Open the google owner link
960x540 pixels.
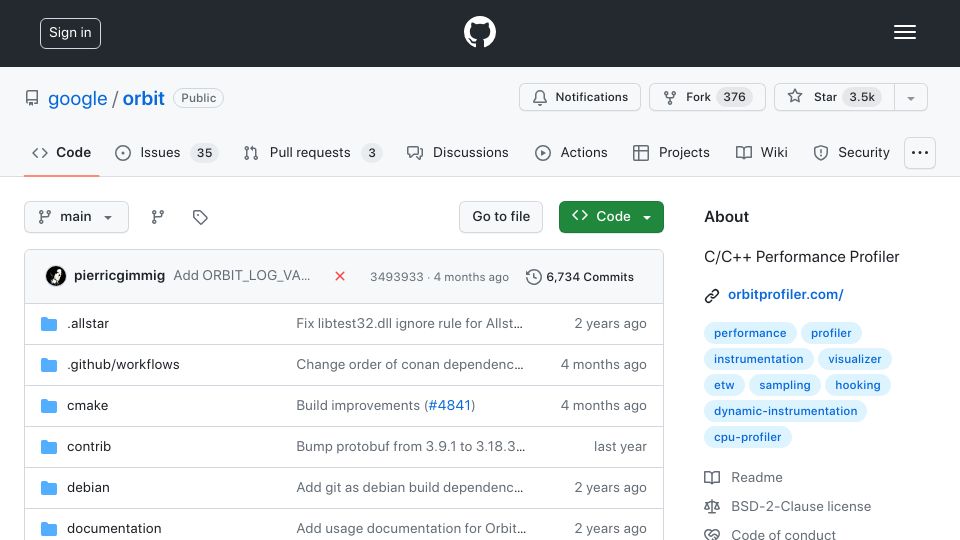click(78, 99)
